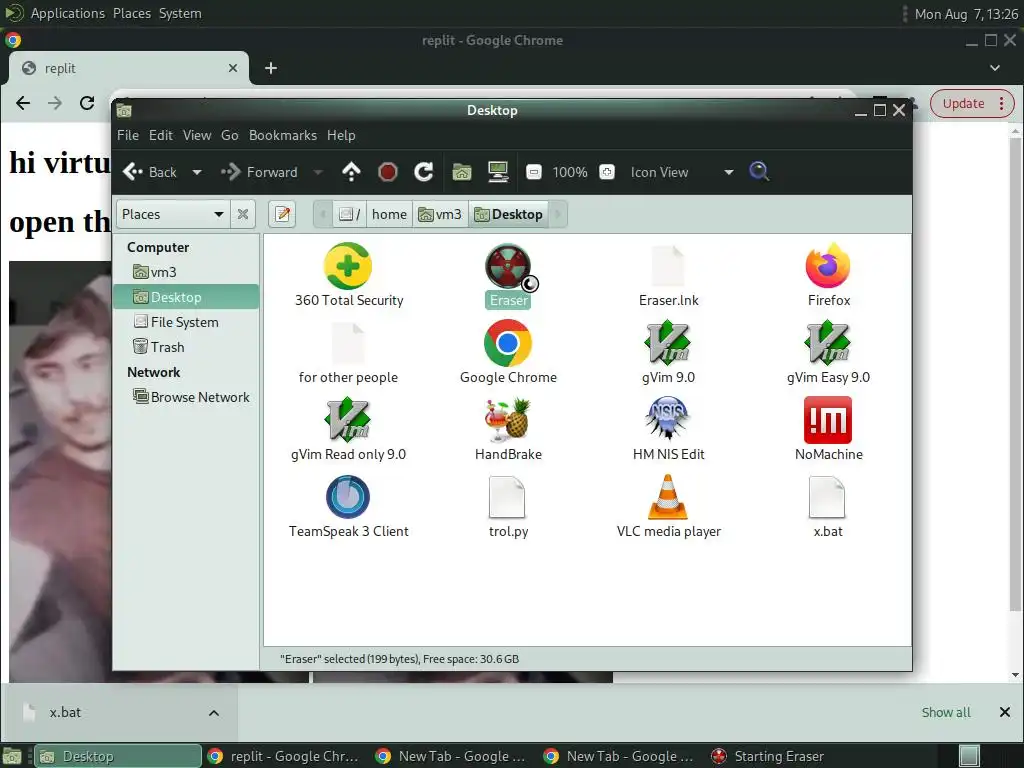Open the Back history dropdown arrow
This screenshot has height=768, width=1024.
tap(197, 172)
